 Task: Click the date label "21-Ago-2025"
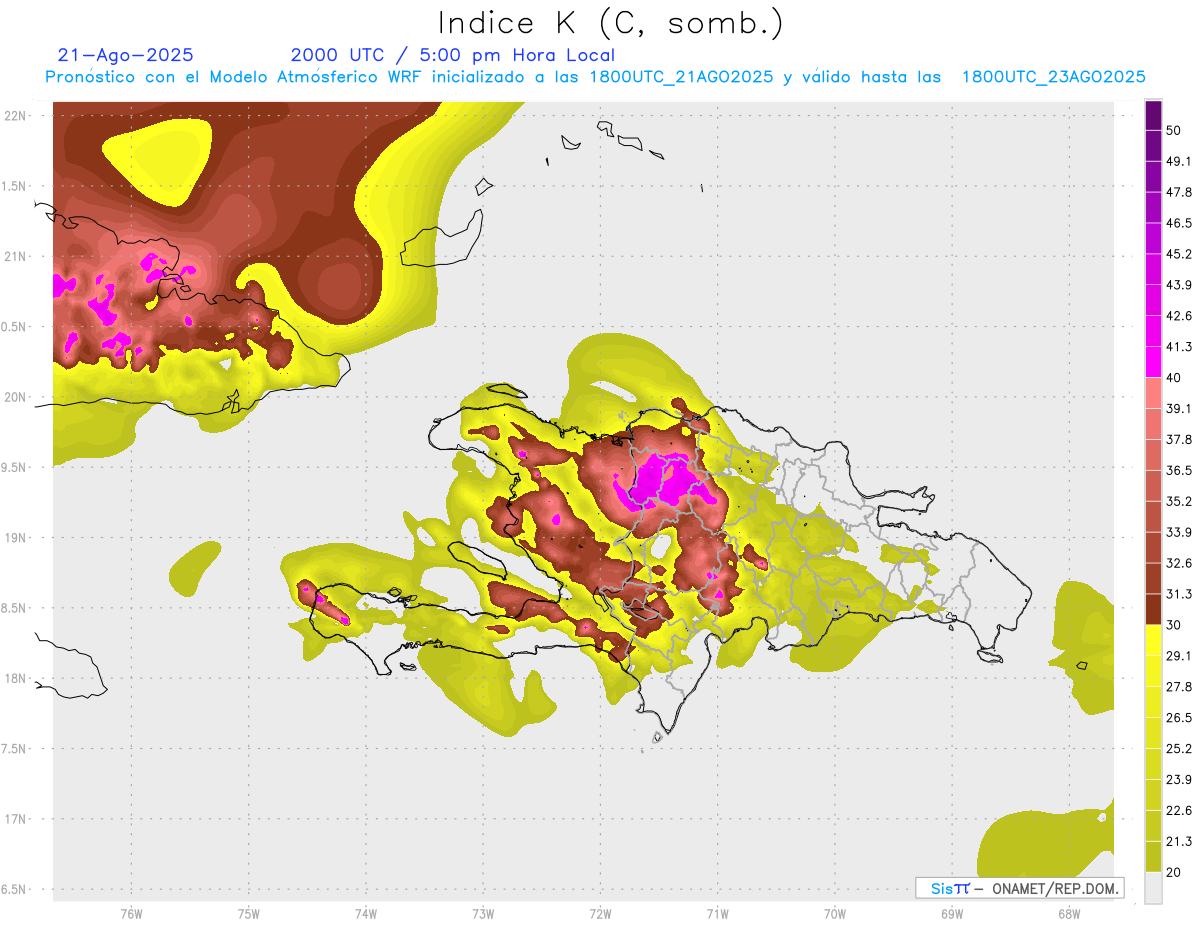(x=126, y=55)
